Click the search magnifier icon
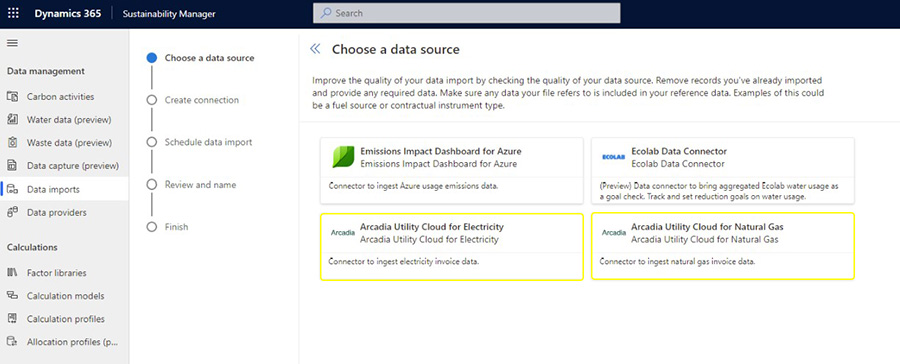Image resolution: width=900 pixels, height=364 pixels. [326, 13]
